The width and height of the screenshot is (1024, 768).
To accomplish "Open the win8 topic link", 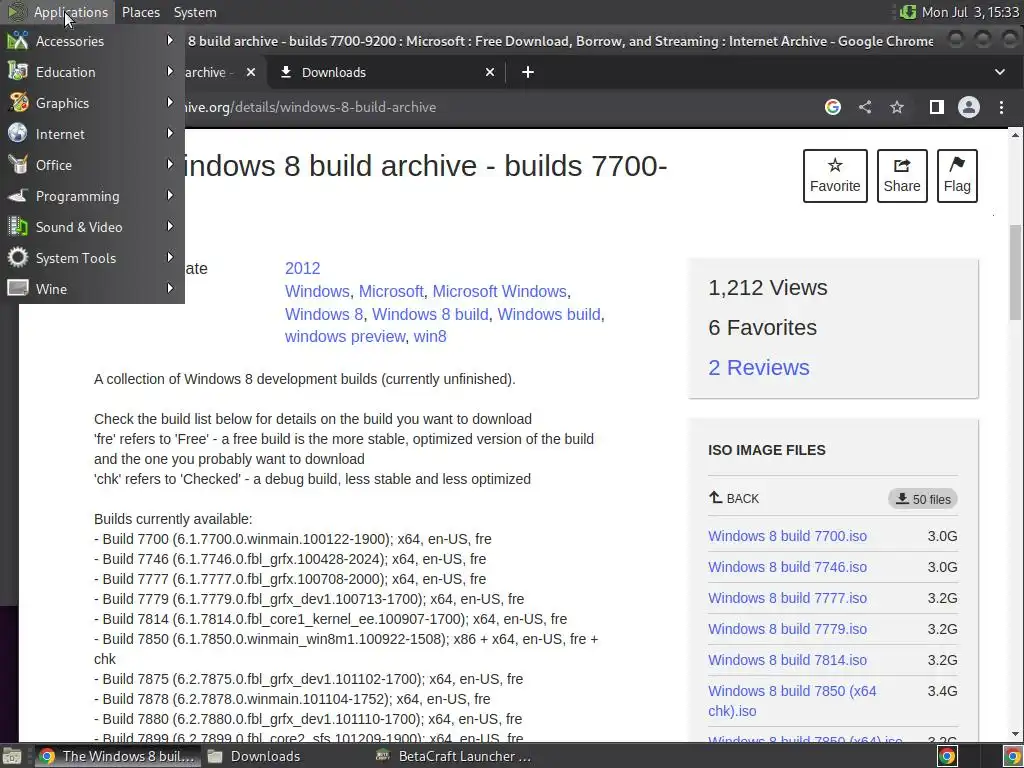I will (430, 336).
